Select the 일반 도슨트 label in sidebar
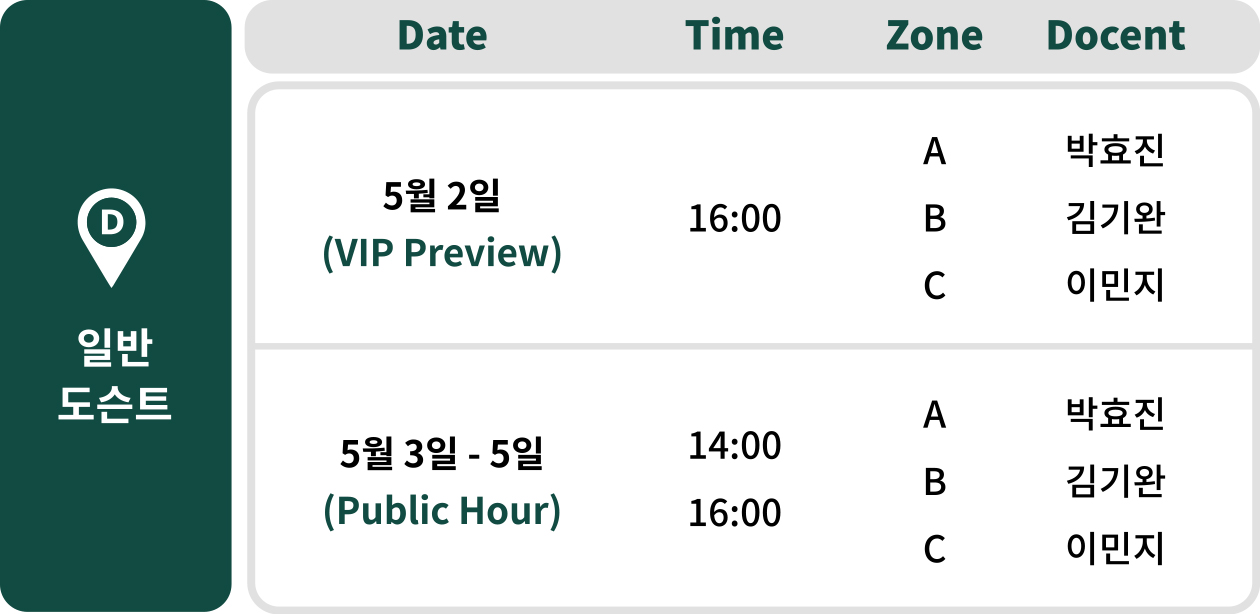Viewport: 1260px width, 614px height. pyautogui.click(x=114, y=376)
